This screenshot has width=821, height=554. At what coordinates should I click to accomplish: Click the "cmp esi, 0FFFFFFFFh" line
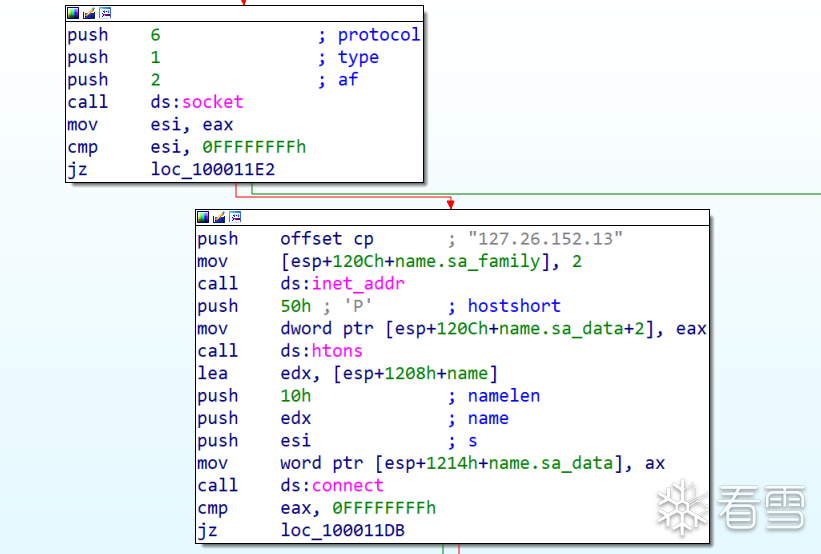(x=186, y=147)
